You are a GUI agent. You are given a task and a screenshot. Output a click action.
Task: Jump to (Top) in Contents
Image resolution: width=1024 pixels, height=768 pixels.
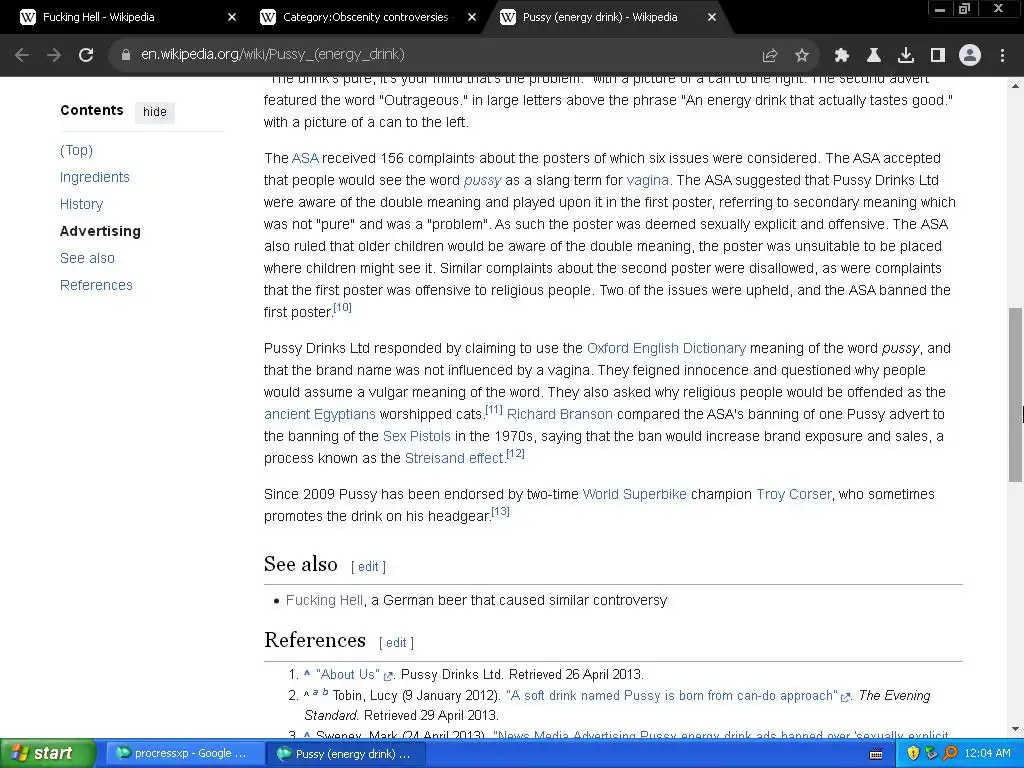(x=76, y=150)
